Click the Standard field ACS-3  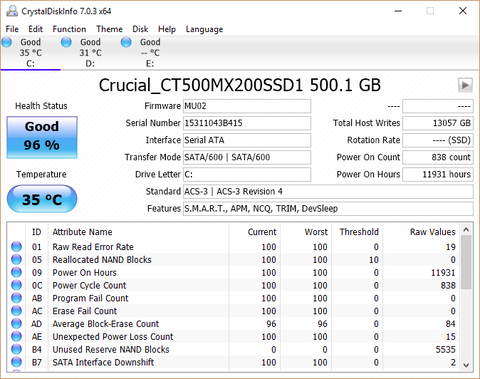[328, 191]
